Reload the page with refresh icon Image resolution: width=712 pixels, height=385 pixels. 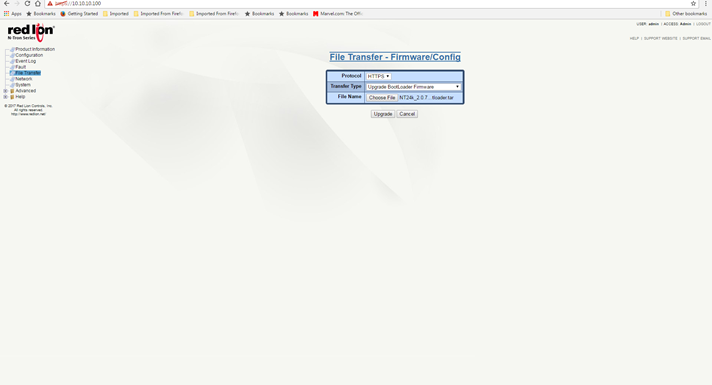point(27,4)
